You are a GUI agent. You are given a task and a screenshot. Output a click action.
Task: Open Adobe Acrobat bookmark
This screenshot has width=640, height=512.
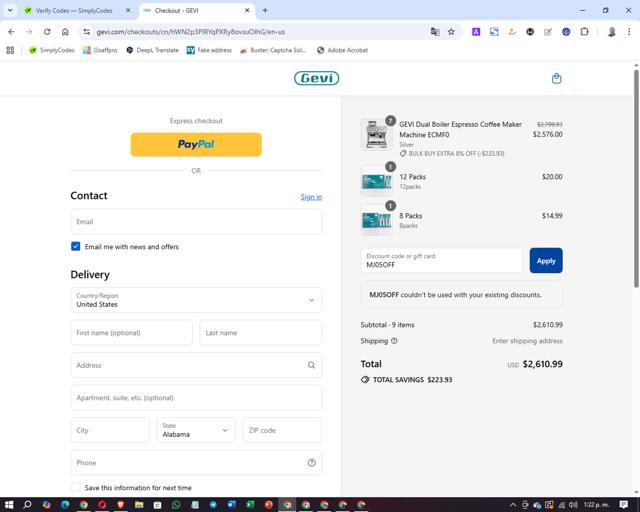point(342,50)
